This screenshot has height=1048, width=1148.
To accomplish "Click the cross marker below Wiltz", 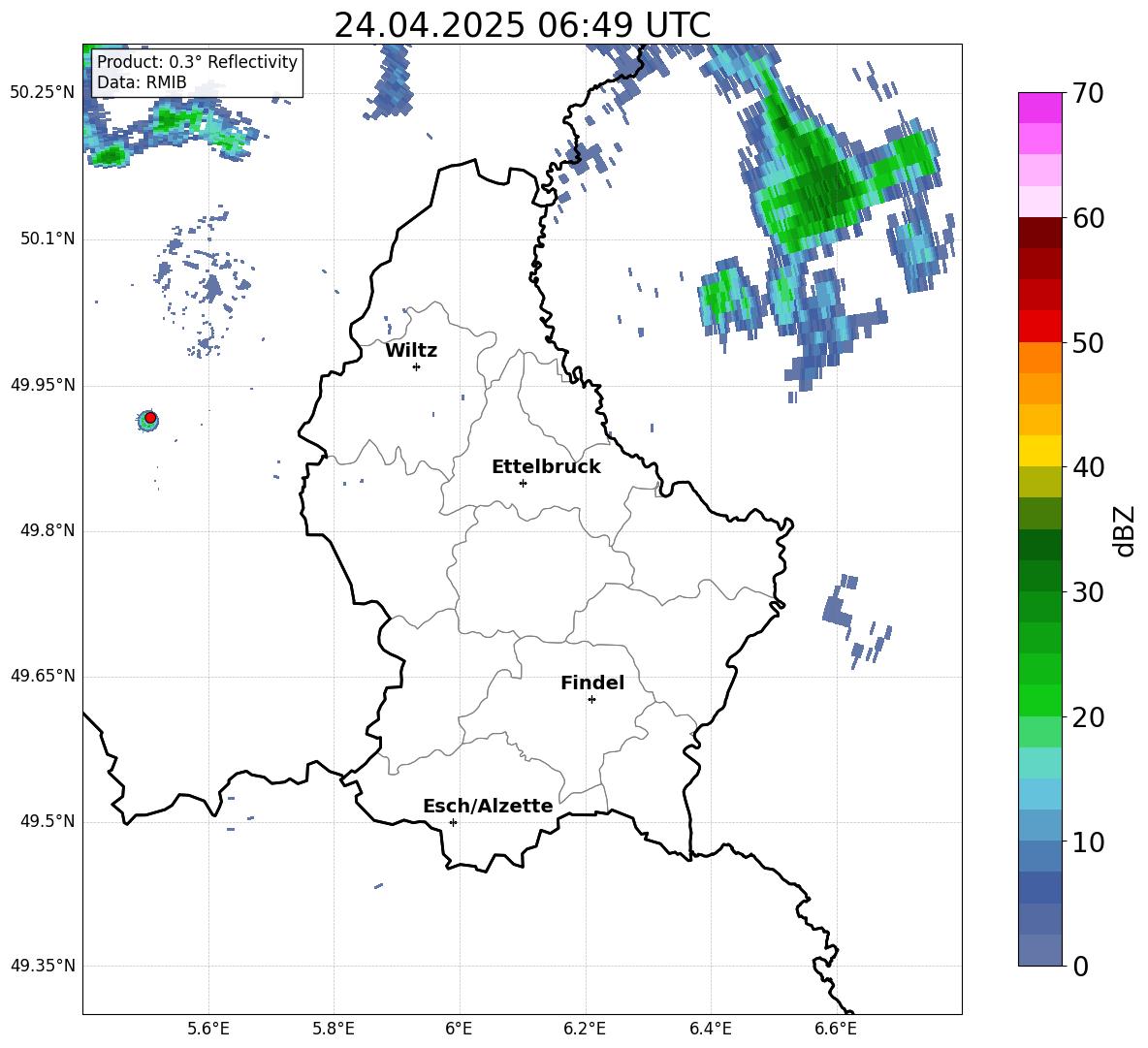I will click(x=417, y=366).
